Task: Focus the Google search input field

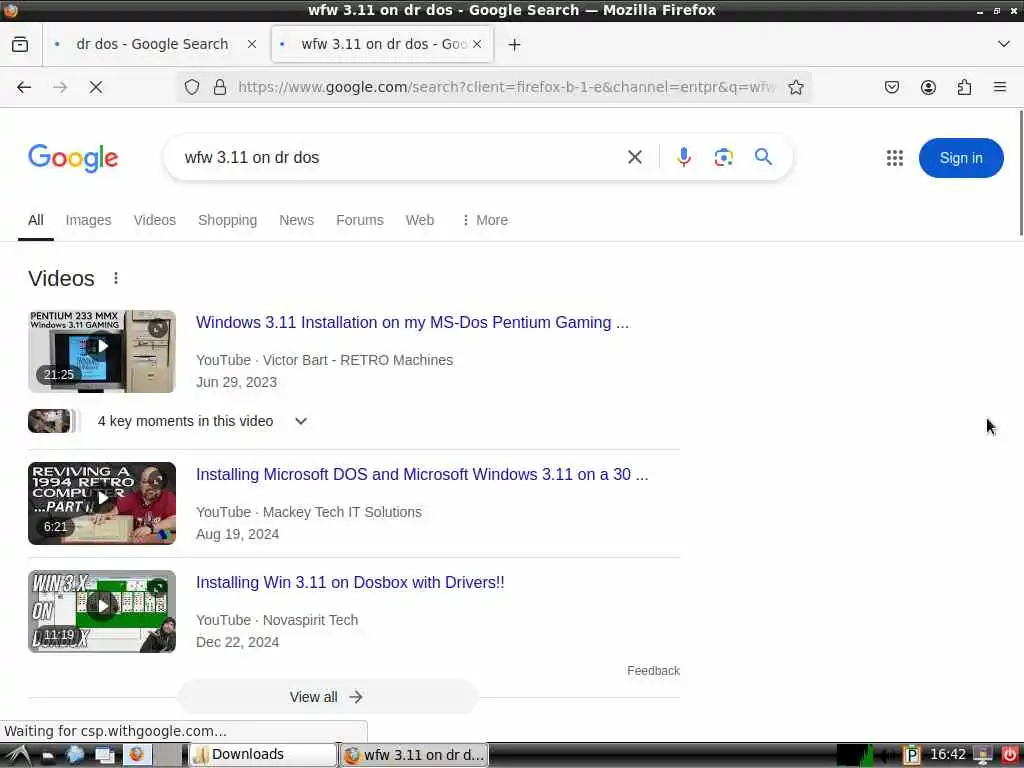Action: coord(398,157)
